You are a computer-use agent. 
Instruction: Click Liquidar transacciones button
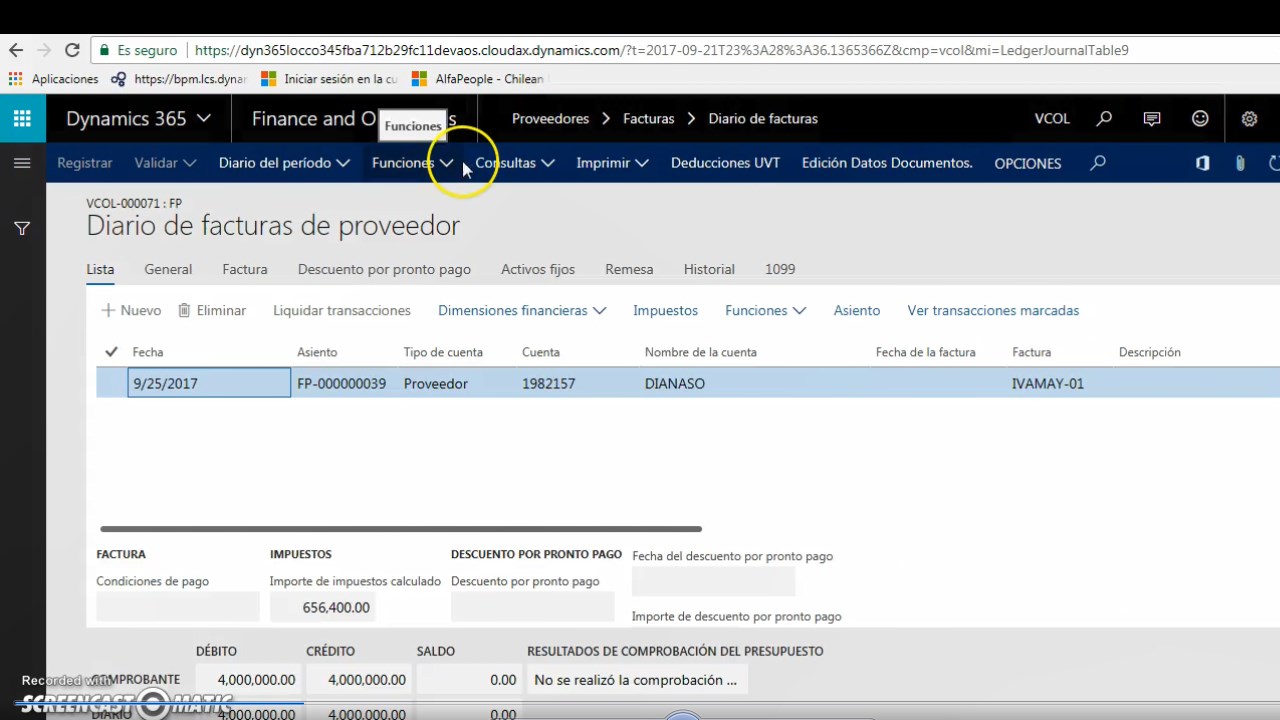[342, 310]
